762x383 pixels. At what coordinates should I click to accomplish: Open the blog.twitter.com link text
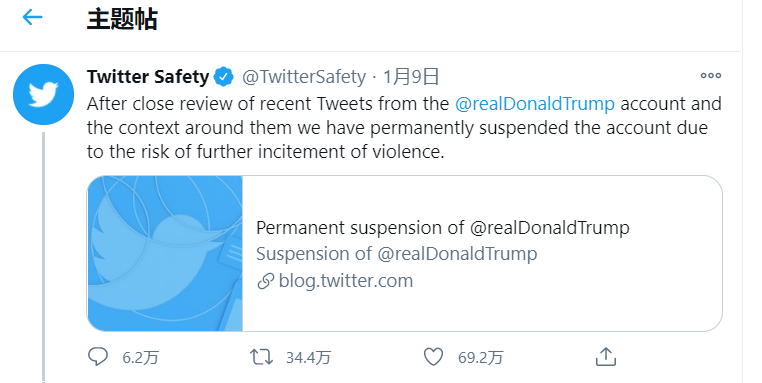[x=346, y=281]
